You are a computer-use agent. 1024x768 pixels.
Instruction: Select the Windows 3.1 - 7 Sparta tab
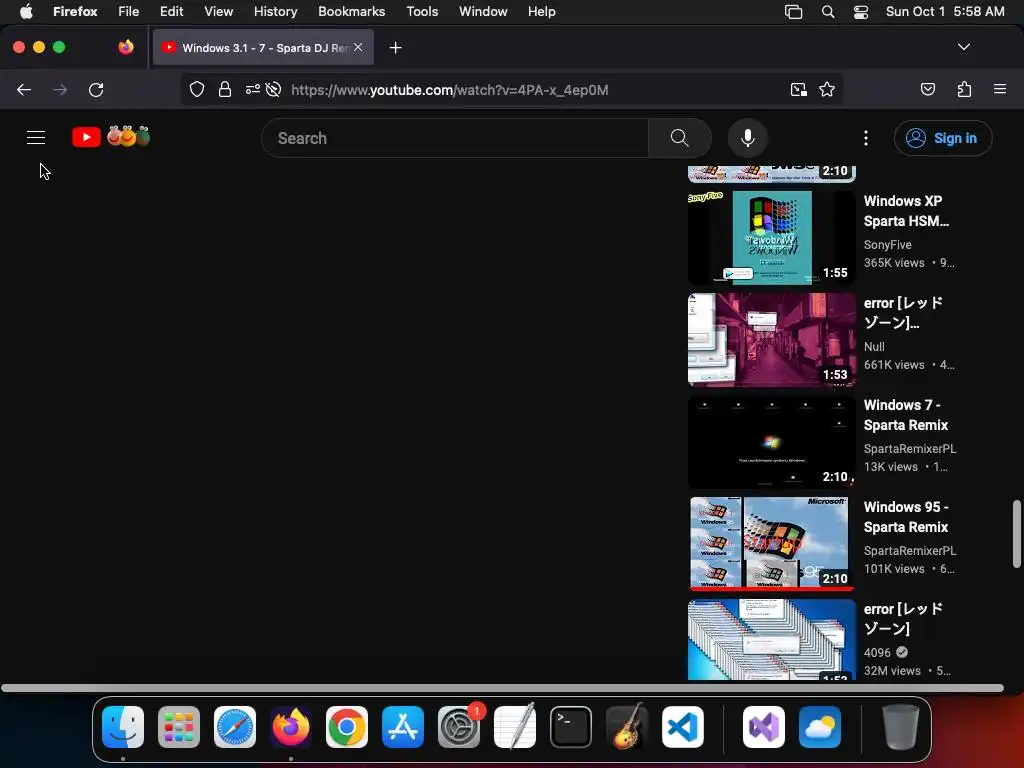click(263, 48)
